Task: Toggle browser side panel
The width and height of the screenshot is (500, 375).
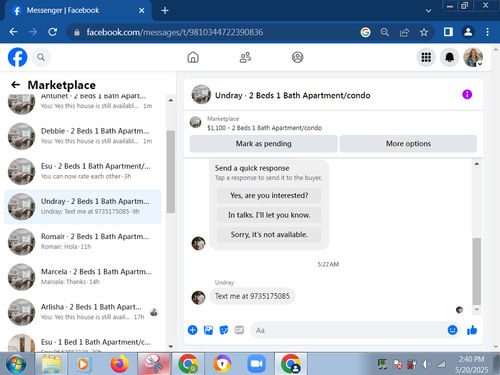Action: [448, 32]
